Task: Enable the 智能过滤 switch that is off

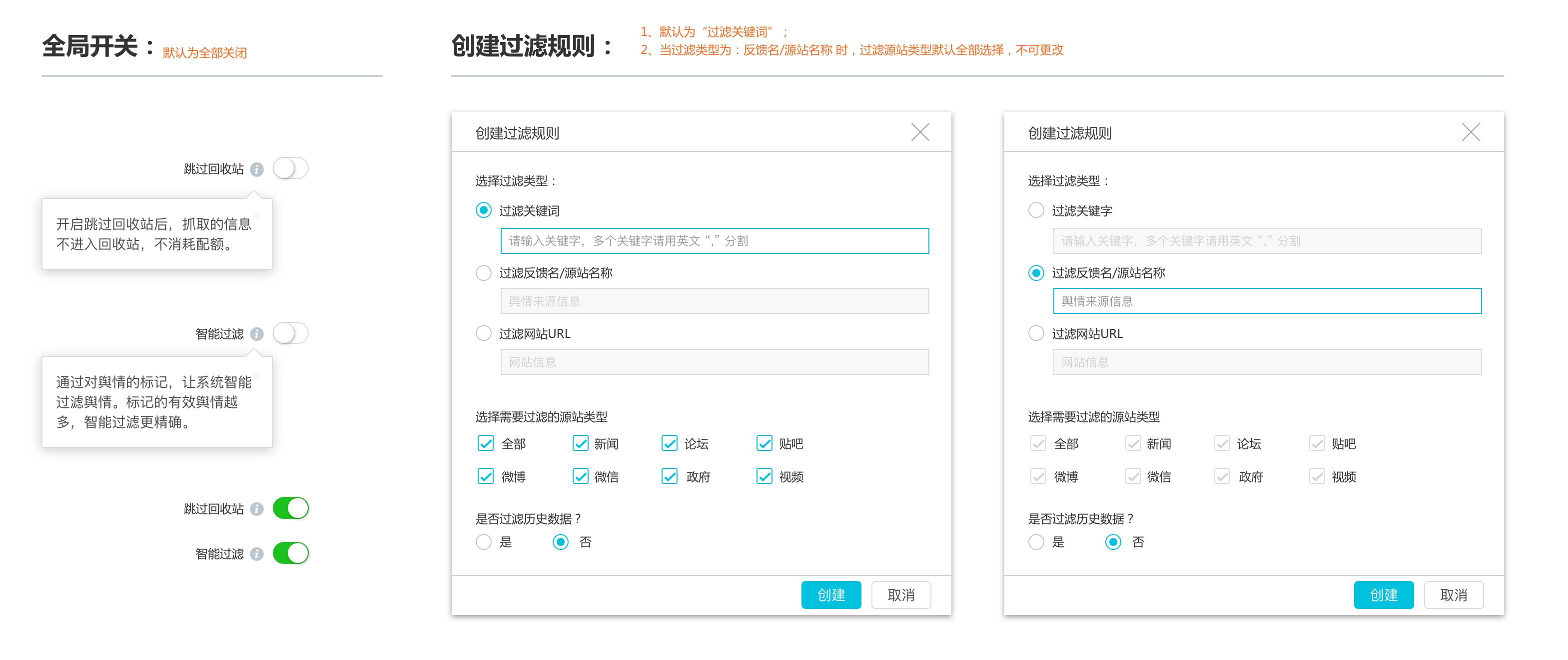Action: 290,333
